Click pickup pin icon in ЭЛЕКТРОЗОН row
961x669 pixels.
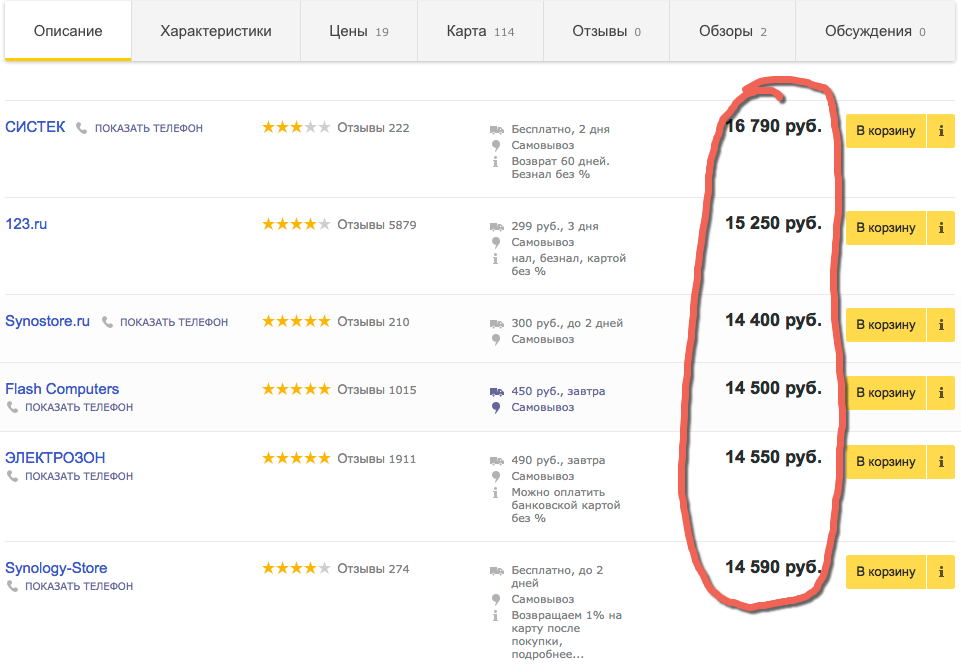coord(496,477)
